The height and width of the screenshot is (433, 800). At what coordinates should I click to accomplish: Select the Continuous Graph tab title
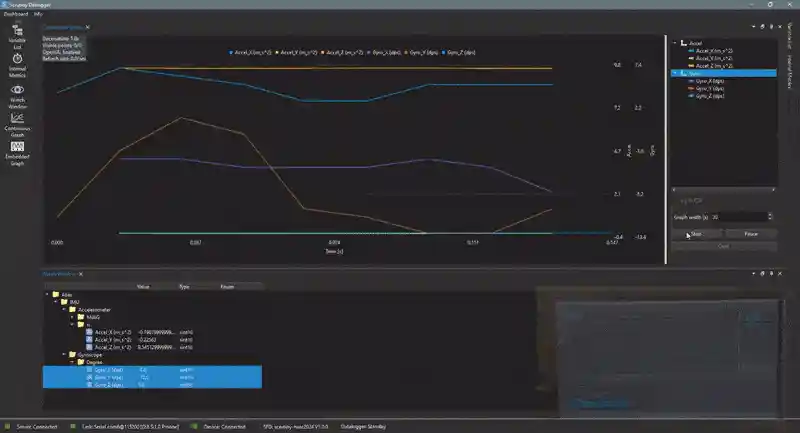tap(63, 27)
